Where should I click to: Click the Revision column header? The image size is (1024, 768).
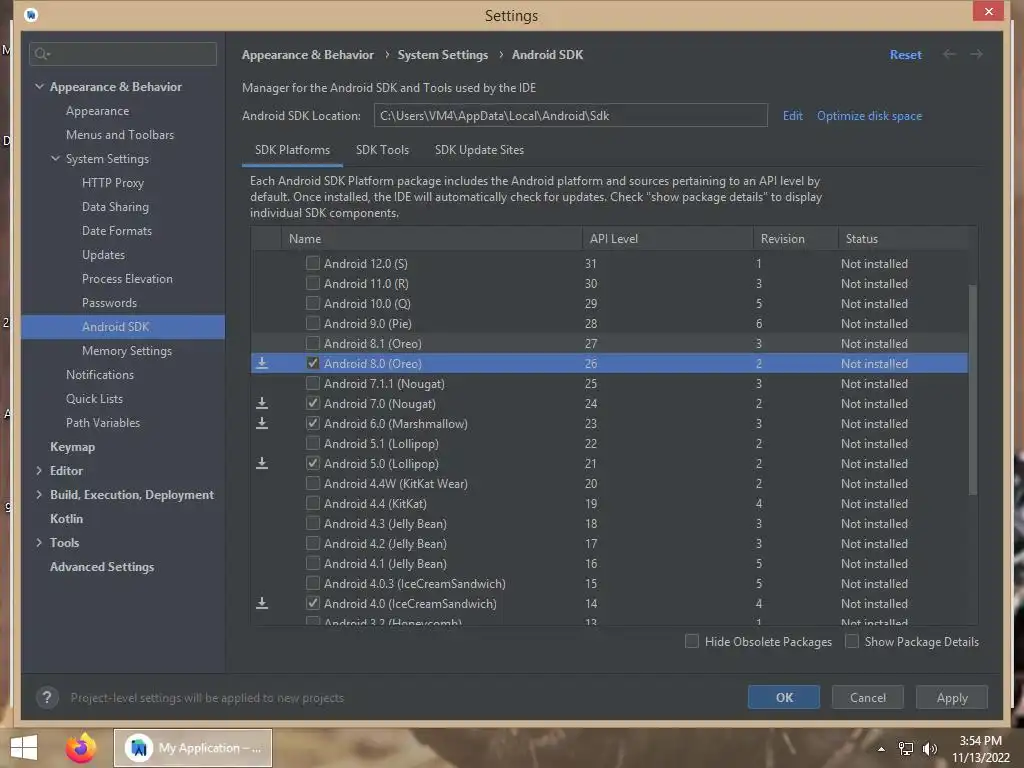pyautogui.click(x=795, y=238)
